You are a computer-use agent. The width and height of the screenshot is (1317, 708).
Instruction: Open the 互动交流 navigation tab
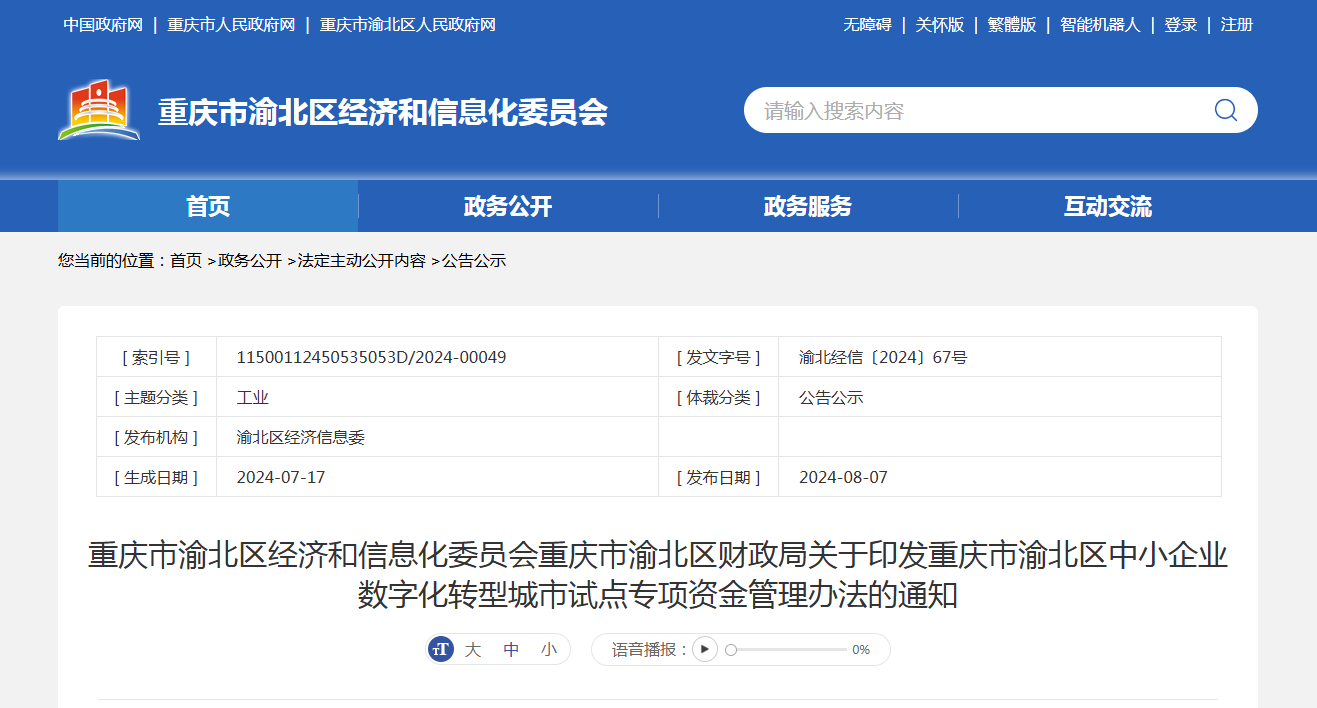point(1108,207)
